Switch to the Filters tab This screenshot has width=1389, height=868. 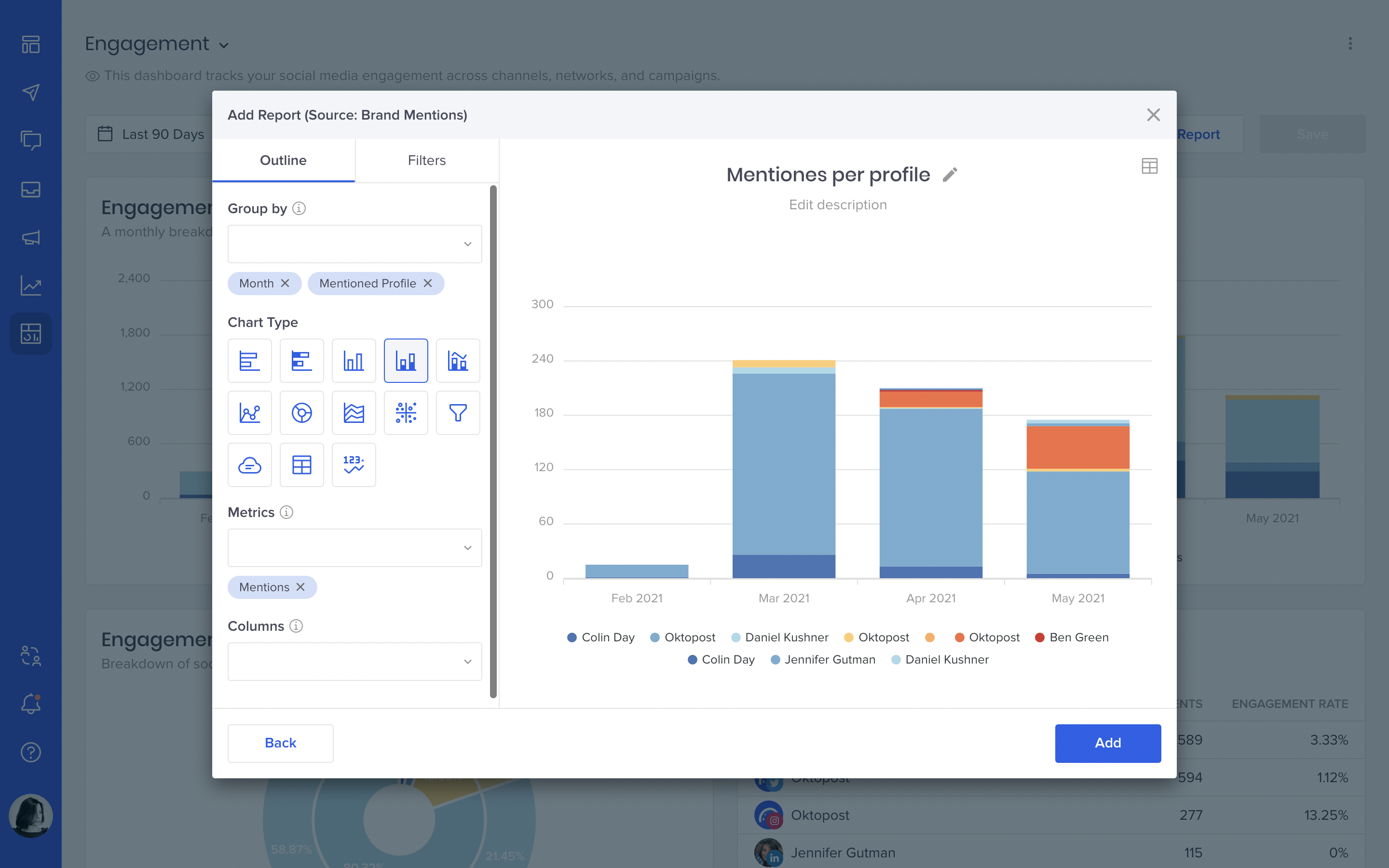pos(426,160)
